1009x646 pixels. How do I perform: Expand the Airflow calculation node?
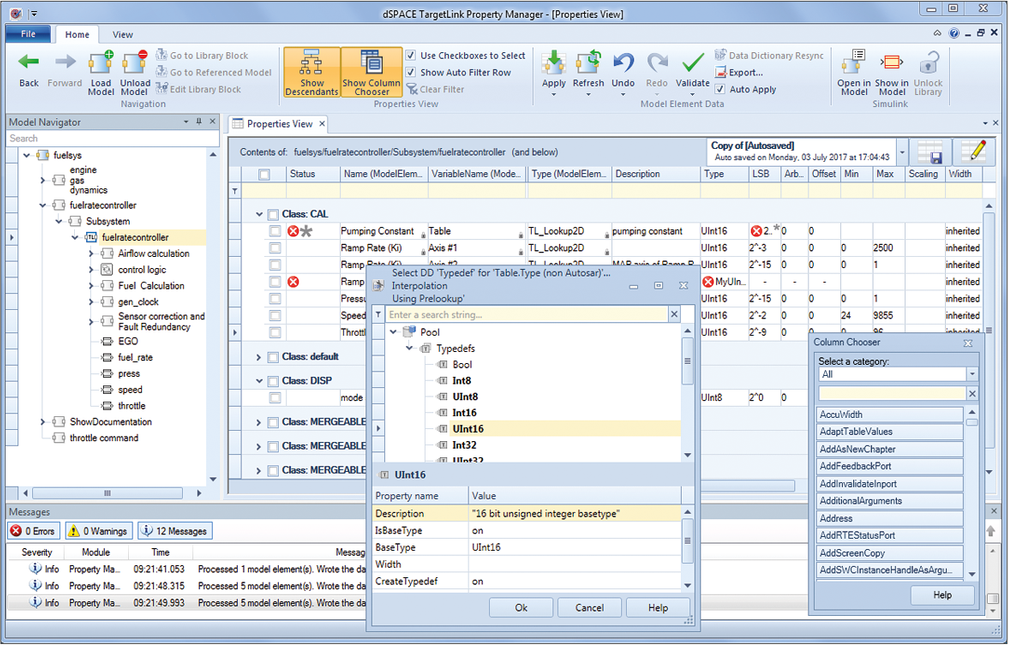click(91, 254)
